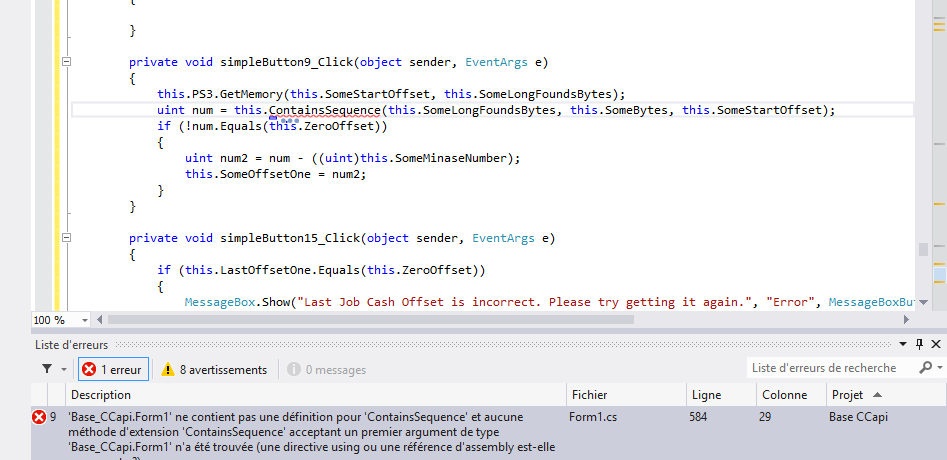
Task: Sort errors by Ligne column
Action: 721,395
